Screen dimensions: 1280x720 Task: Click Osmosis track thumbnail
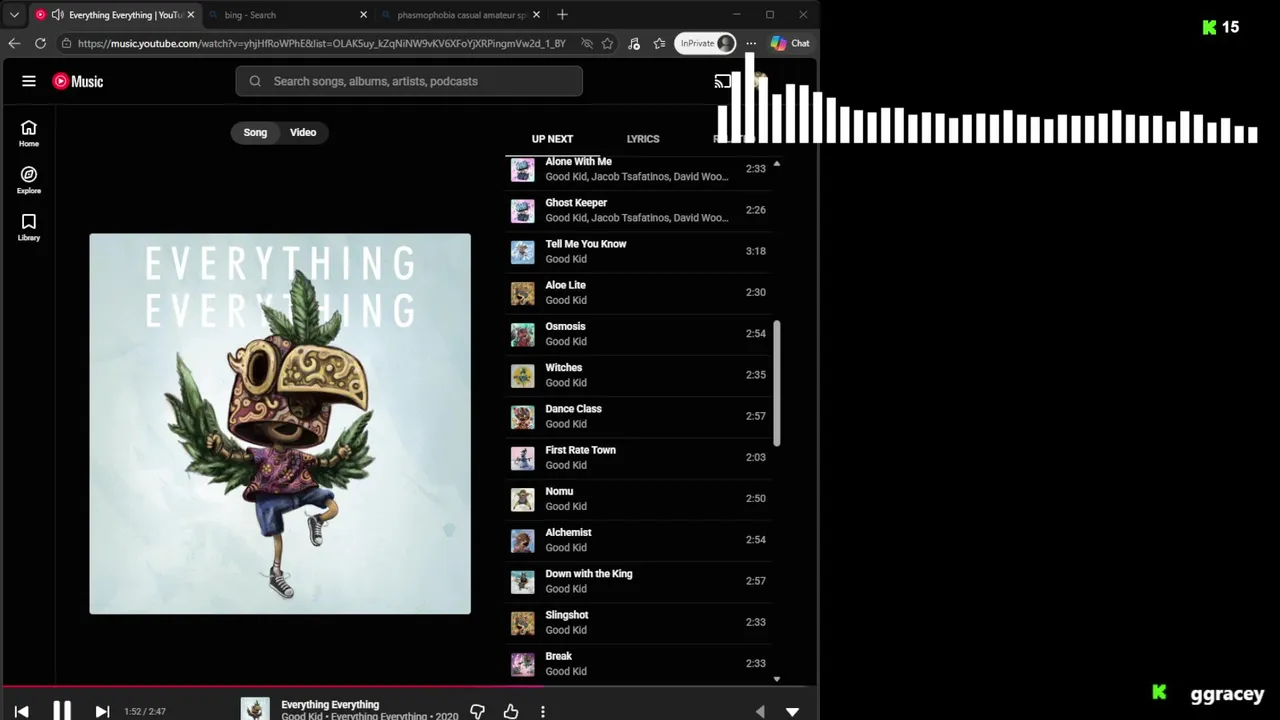tap(523, 334)
